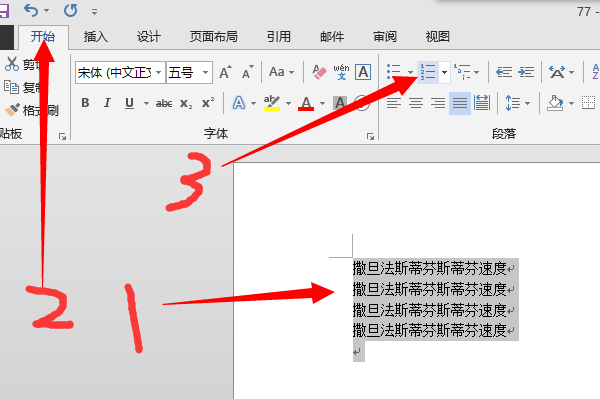Screen dimensions: 600x399
Task: Open the clipboard group dialog launcher
Action: point(63,136)
